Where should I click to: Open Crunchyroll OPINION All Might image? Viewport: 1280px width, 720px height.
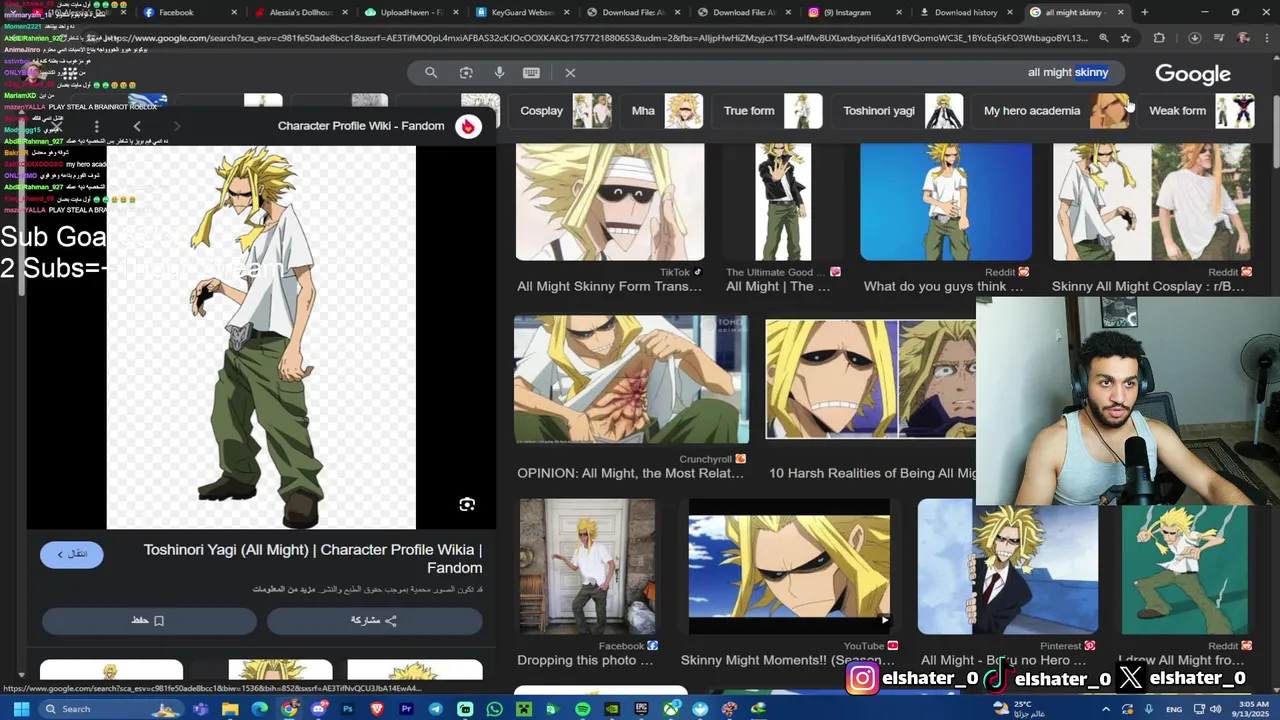coord(631,380)
